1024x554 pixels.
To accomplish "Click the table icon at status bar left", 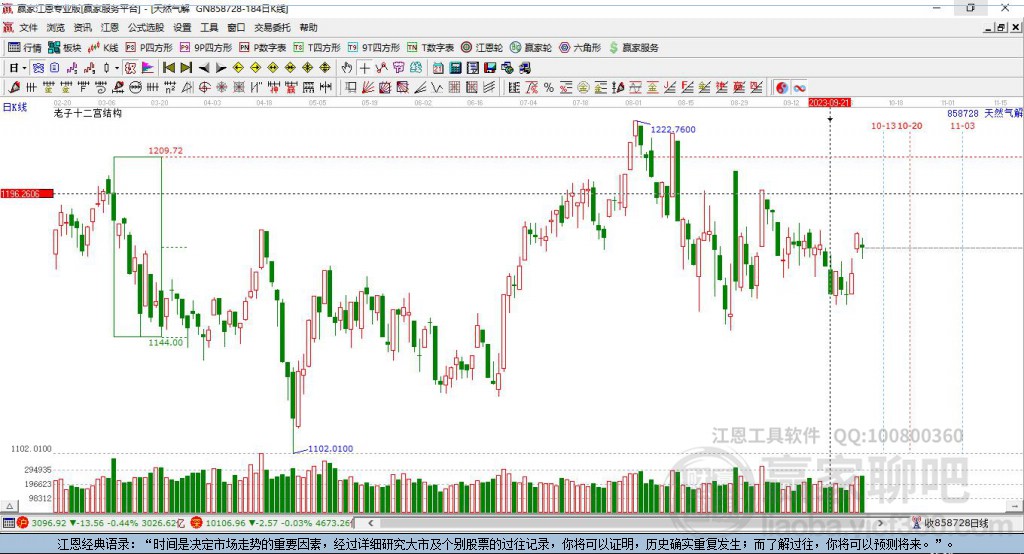I will (8, 523).
